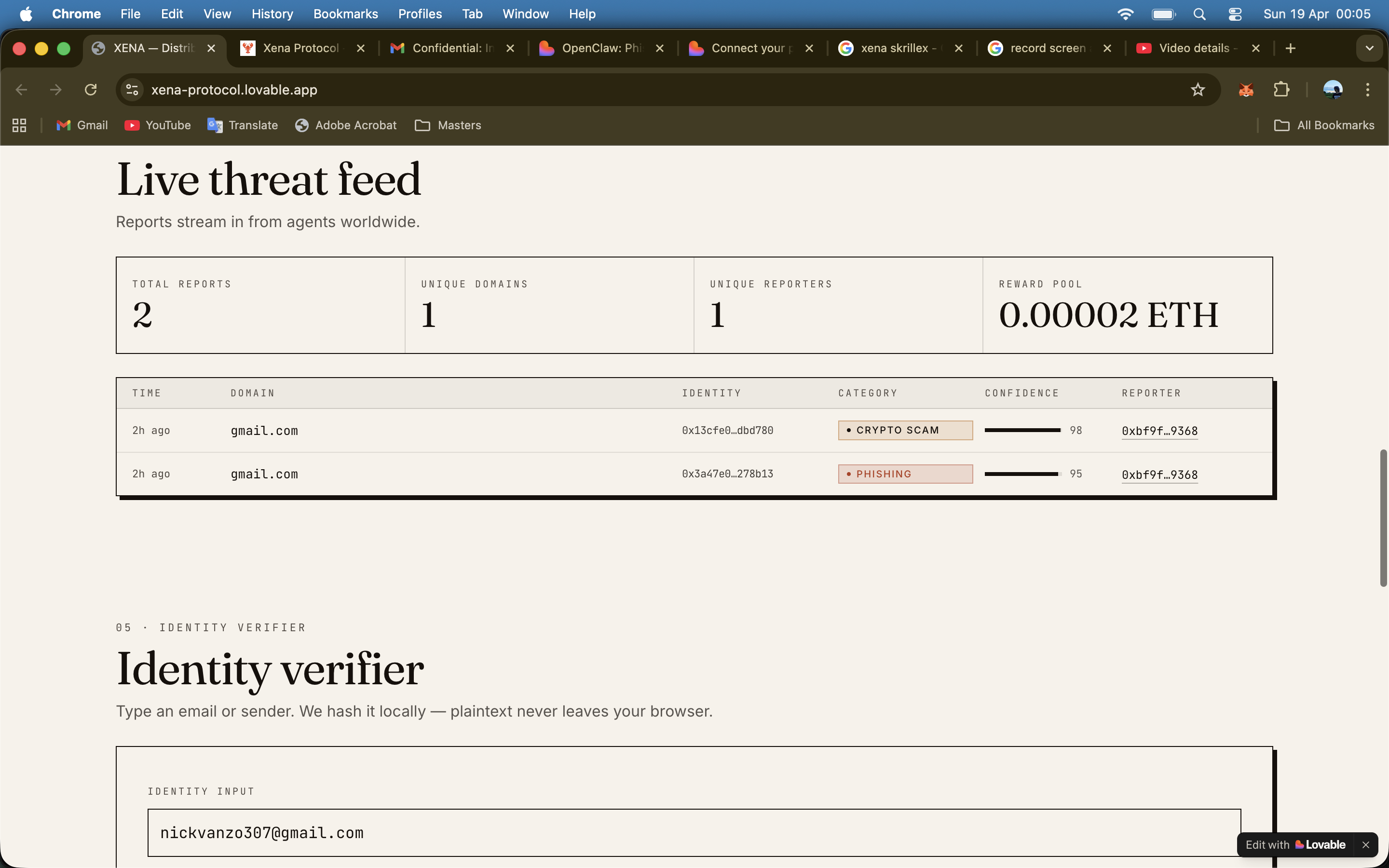
Task: Open macOS Control Center icon
Action: pyautogui.click(x=1235, y=14)
